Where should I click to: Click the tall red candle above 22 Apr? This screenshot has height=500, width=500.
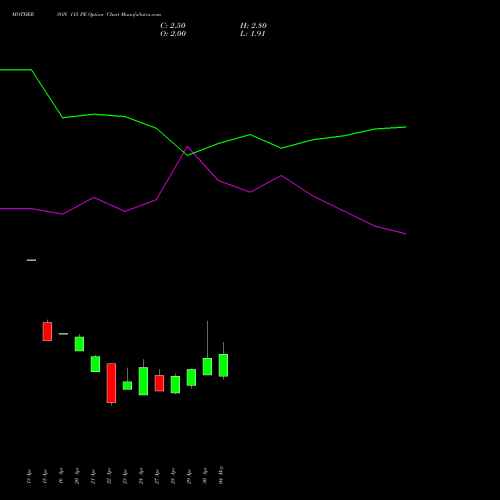(111, 383)
